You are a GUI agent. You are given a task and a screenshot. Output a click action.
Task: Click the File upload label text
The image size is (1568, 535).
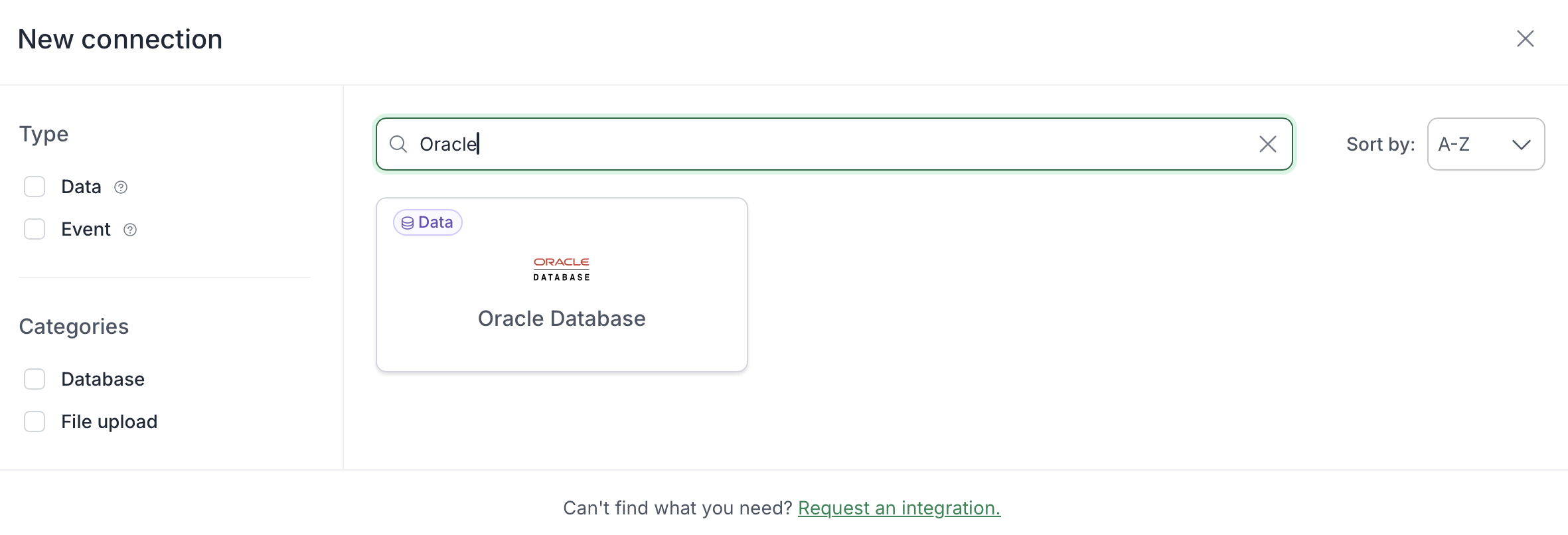[110, 421]
